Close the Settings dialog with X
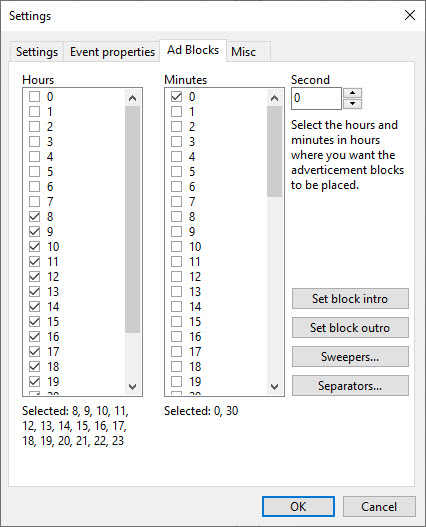426x527 pixels. click(410, 15)
